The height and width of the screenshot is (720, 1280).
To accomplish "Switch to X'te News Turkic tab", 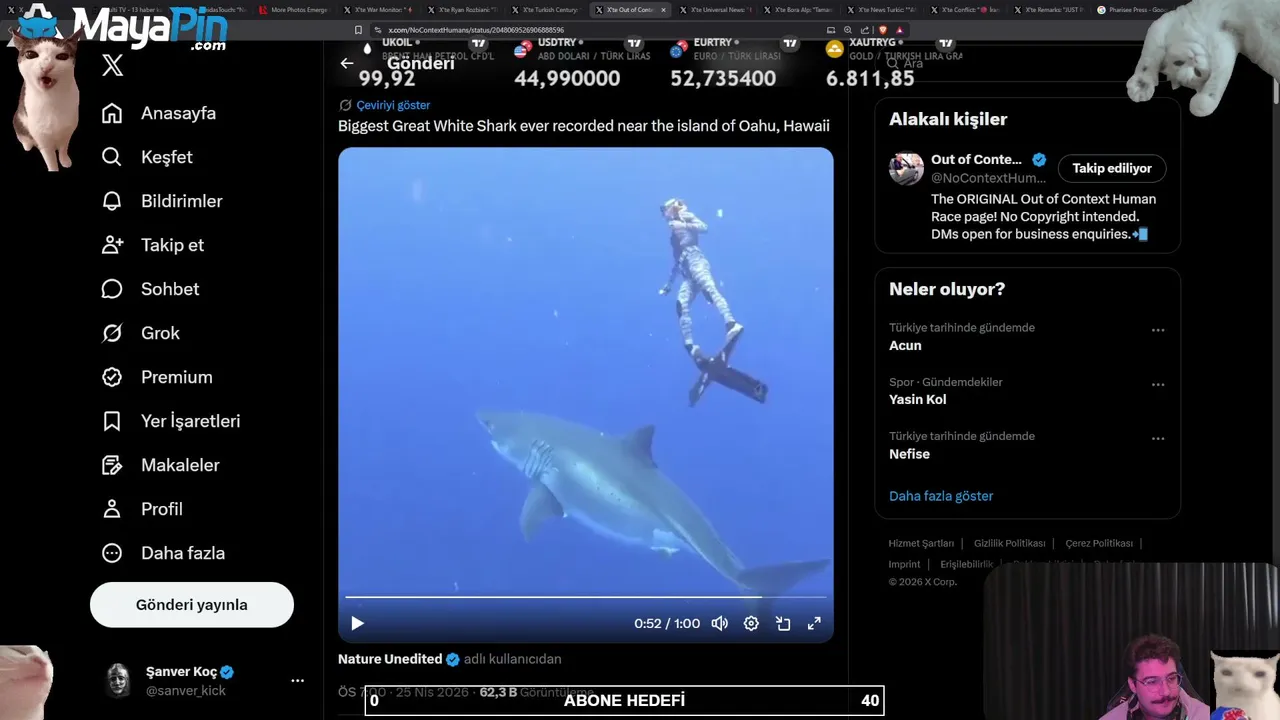I will tap(881, 10).
